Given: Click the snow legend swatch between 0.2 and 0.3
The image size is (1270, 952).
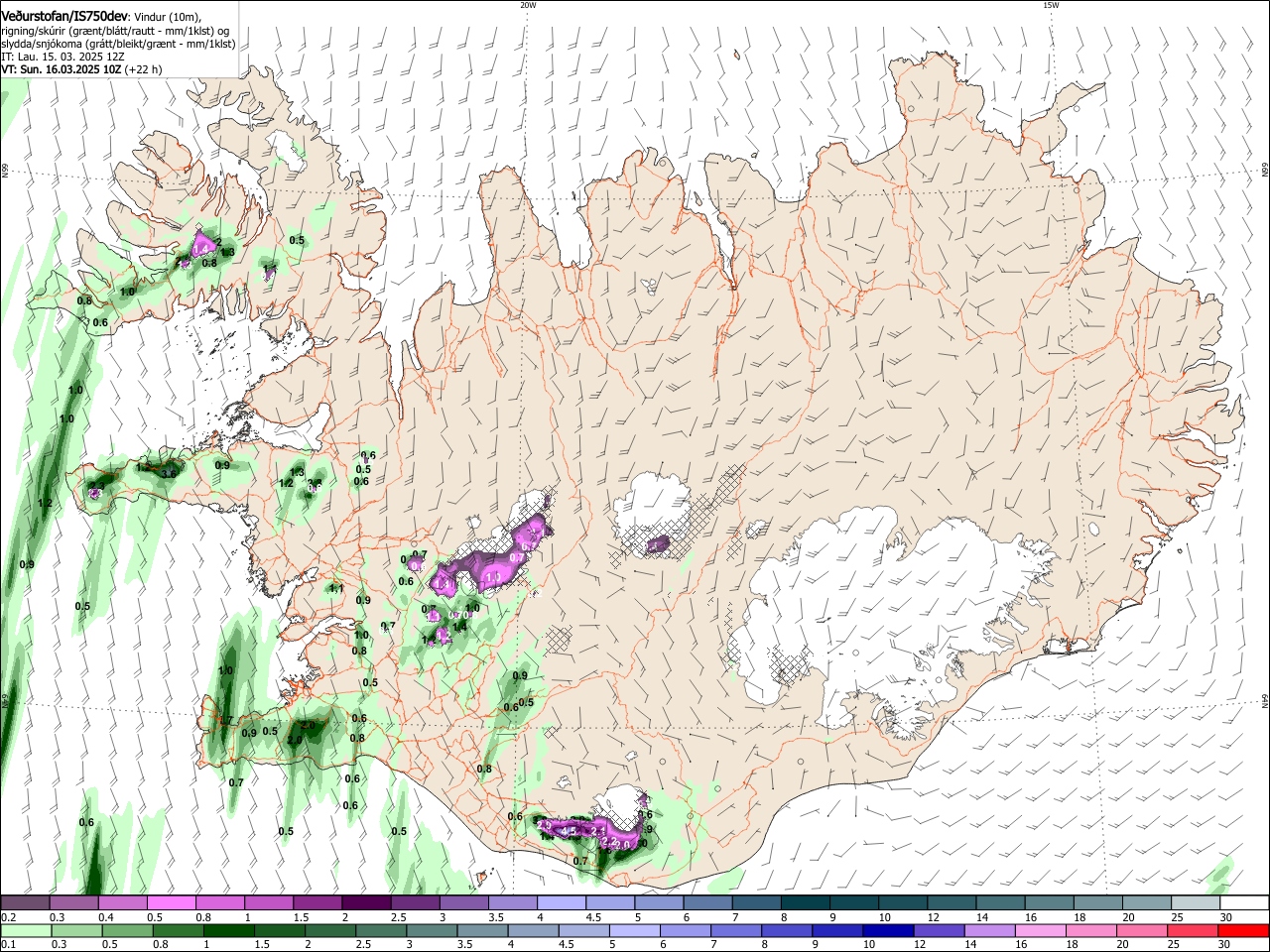Looking at the screenshot, I should (25, 903).
